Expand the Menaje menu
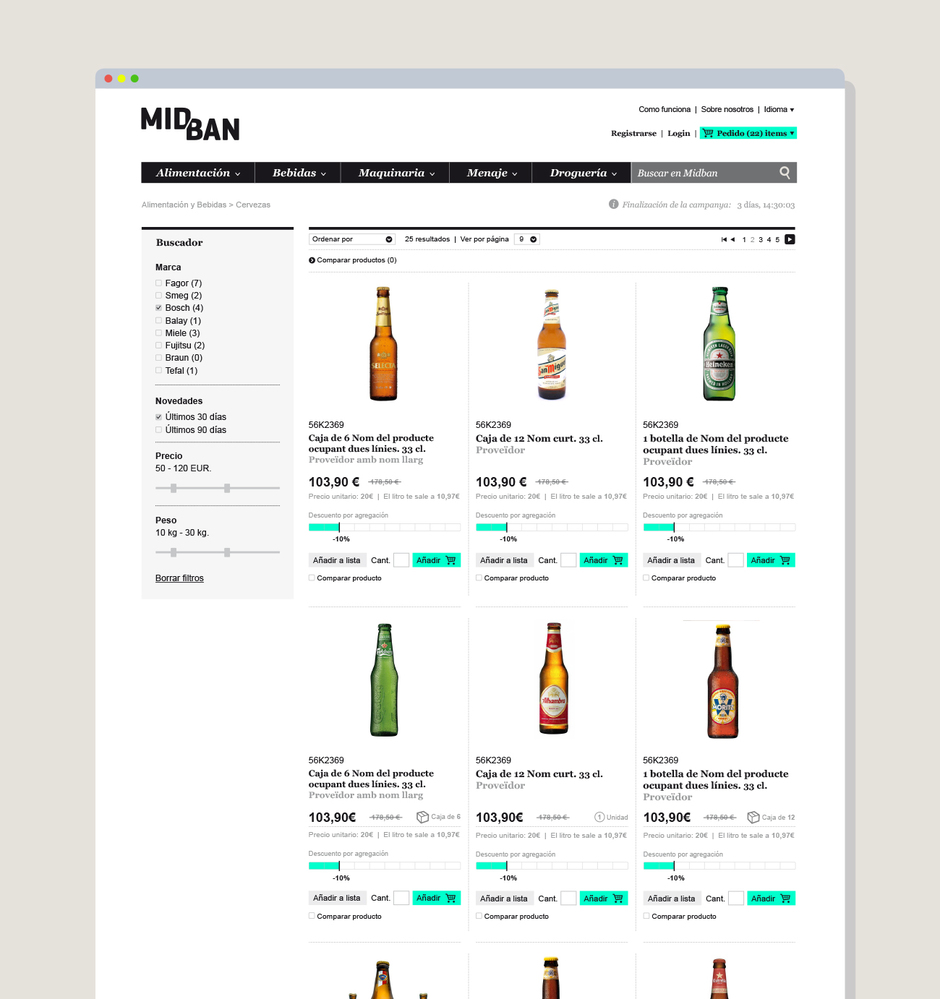This screenshot has height=999, width=940. point(491,173)
